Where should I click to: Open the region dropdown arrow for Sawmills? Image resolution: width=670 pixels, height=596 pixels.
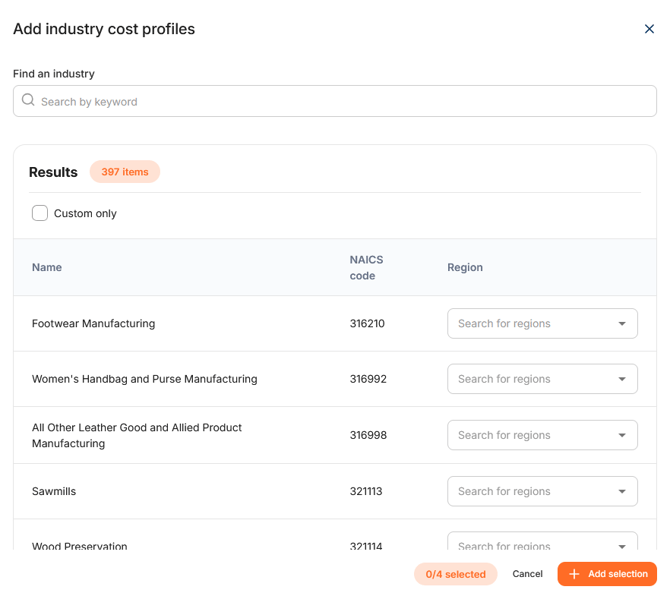[x=622, y=491]
